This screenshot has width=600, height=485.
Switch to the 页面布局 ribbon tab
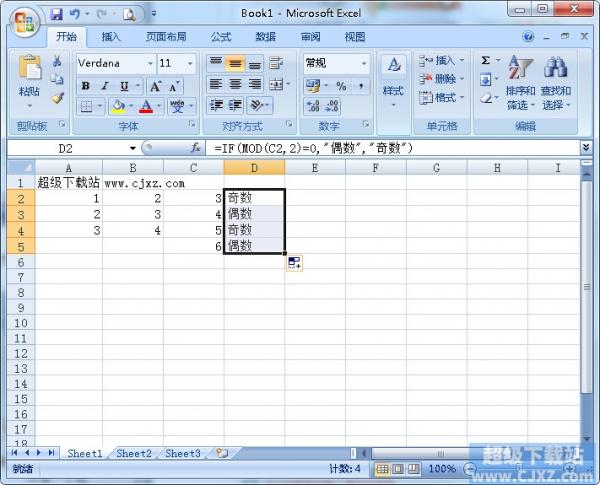[166, 37]
